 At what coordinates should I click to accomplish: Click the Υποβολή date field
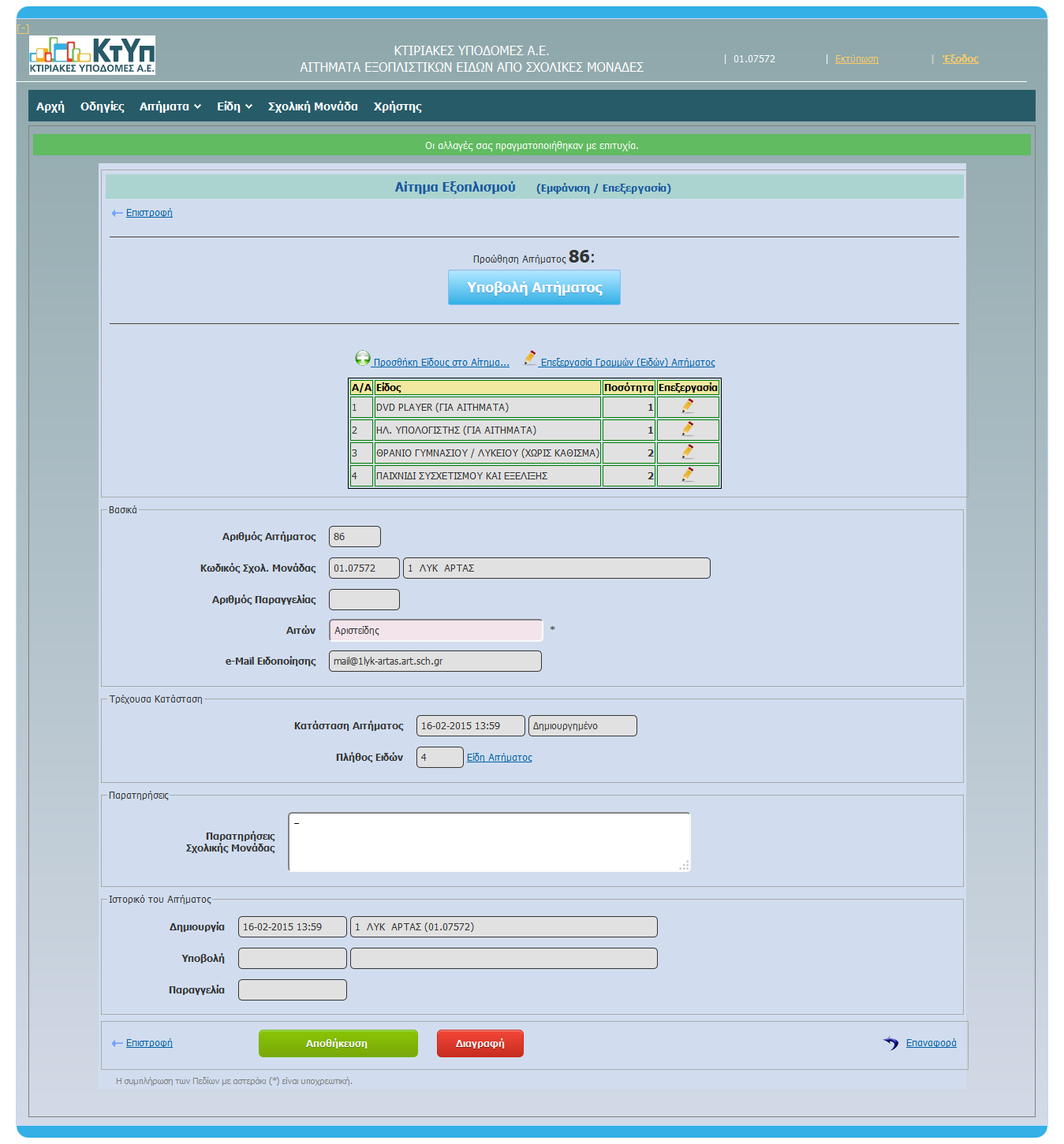293,958
